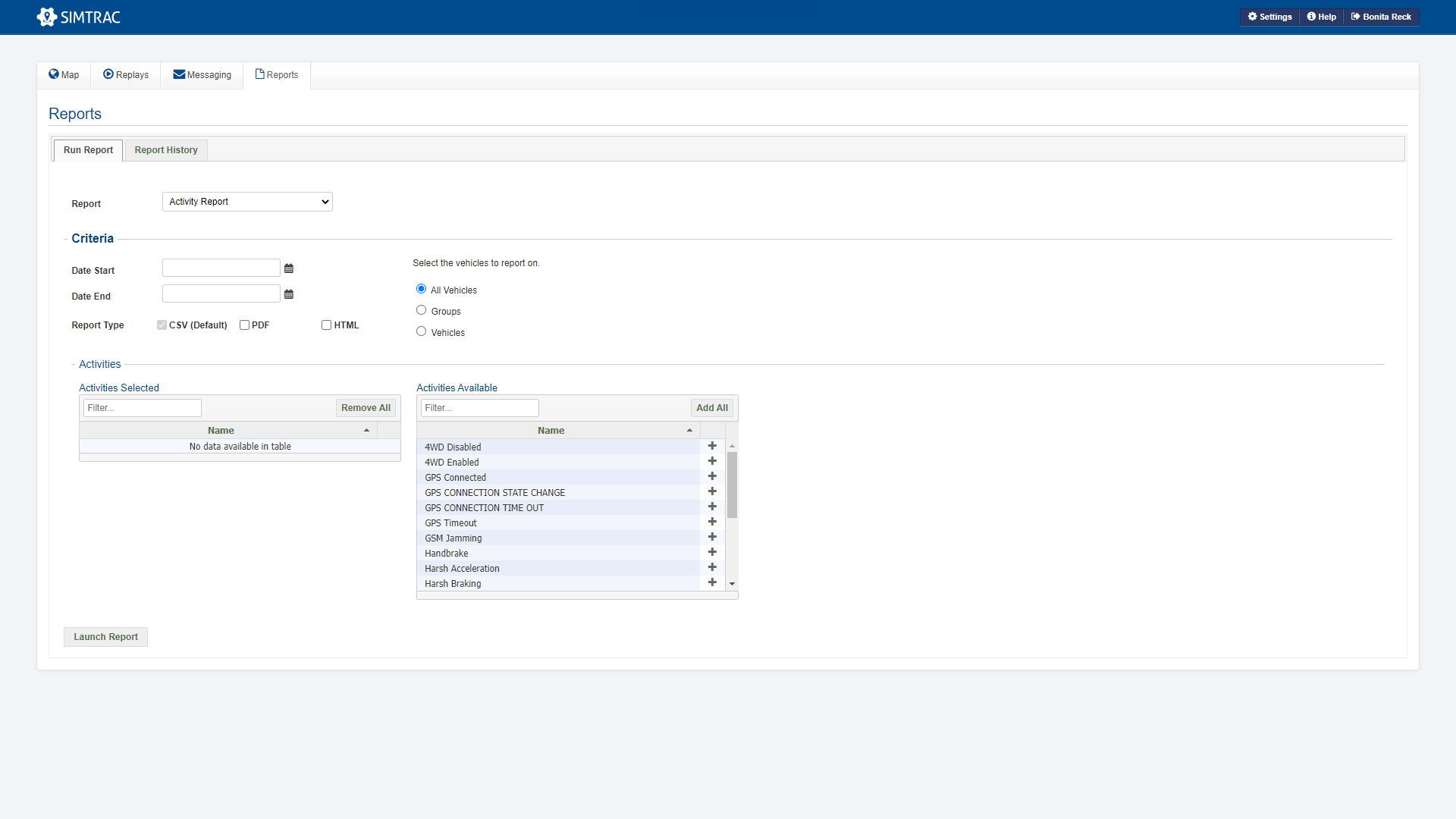Sort Activities Available by Name

click(x=558, y=431)
